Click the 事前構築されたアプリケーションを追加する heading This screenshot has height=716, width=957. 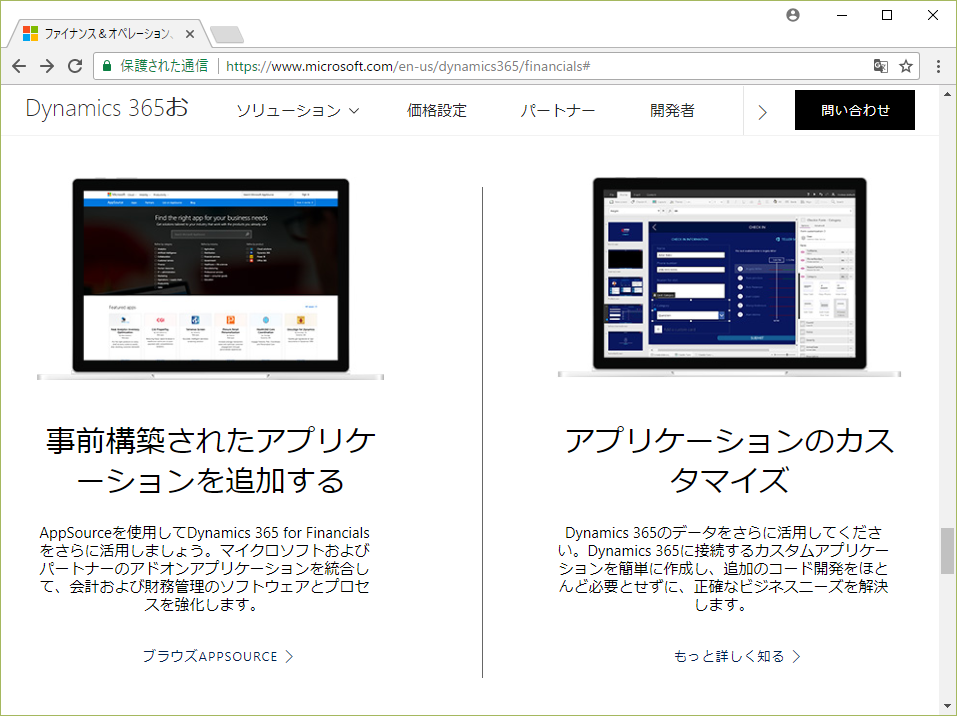(x=211, y=460)
